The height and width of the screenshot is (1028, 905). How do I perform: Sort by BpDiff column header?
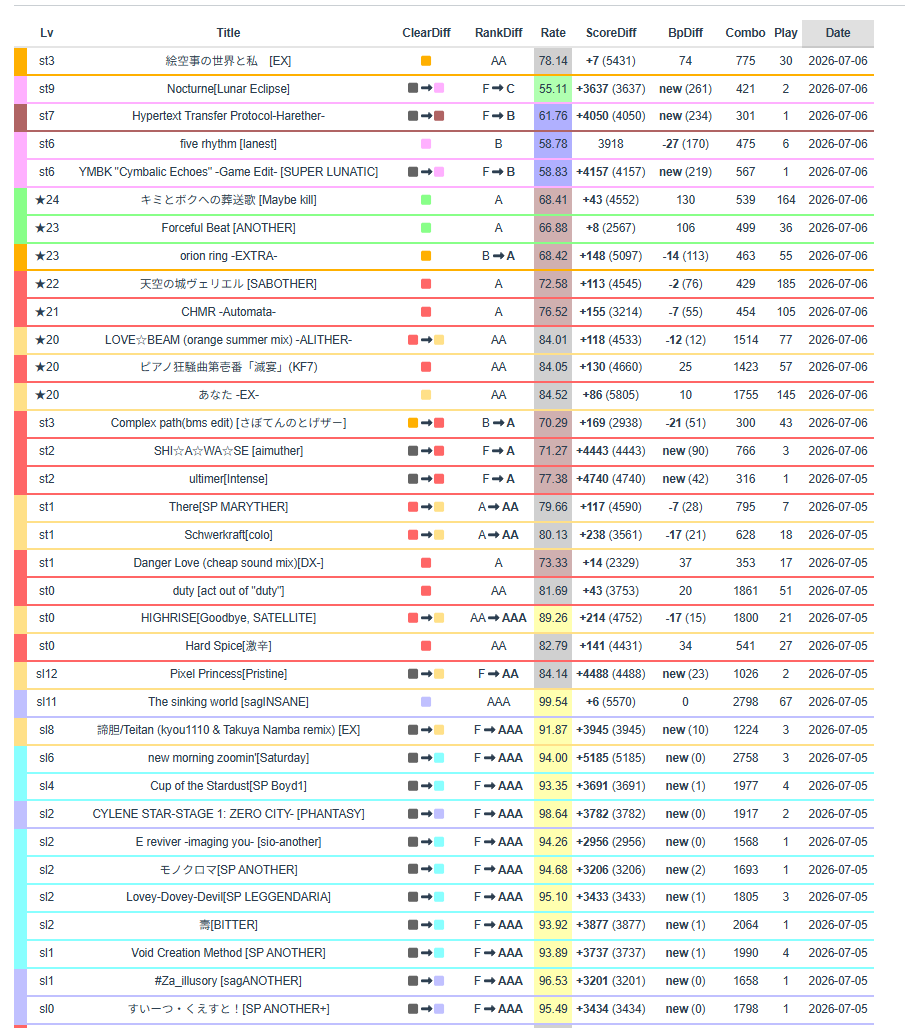point(685,33)
